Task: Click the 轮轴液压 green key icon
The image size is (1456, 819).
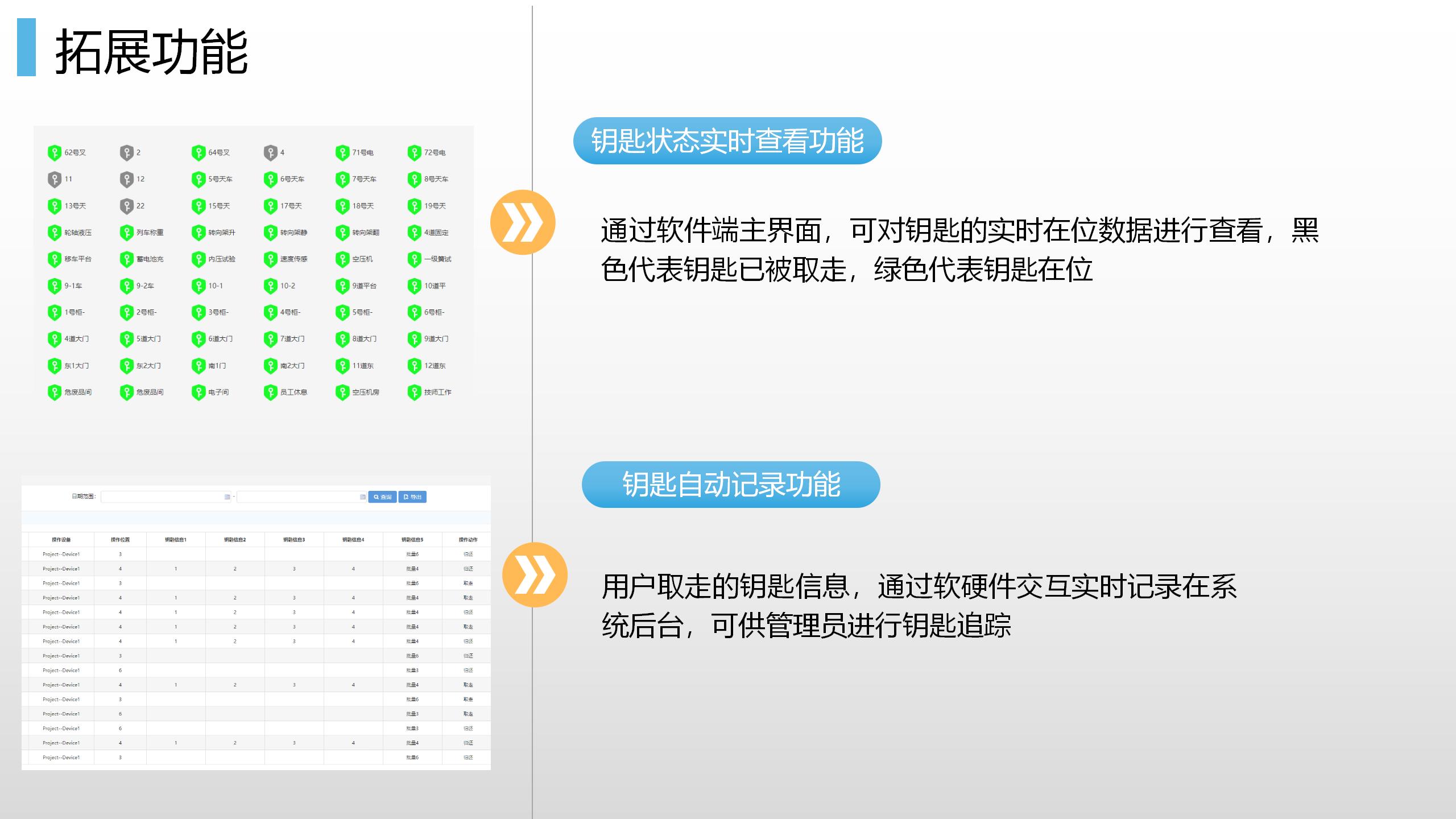Action: [x=54, y=233]
